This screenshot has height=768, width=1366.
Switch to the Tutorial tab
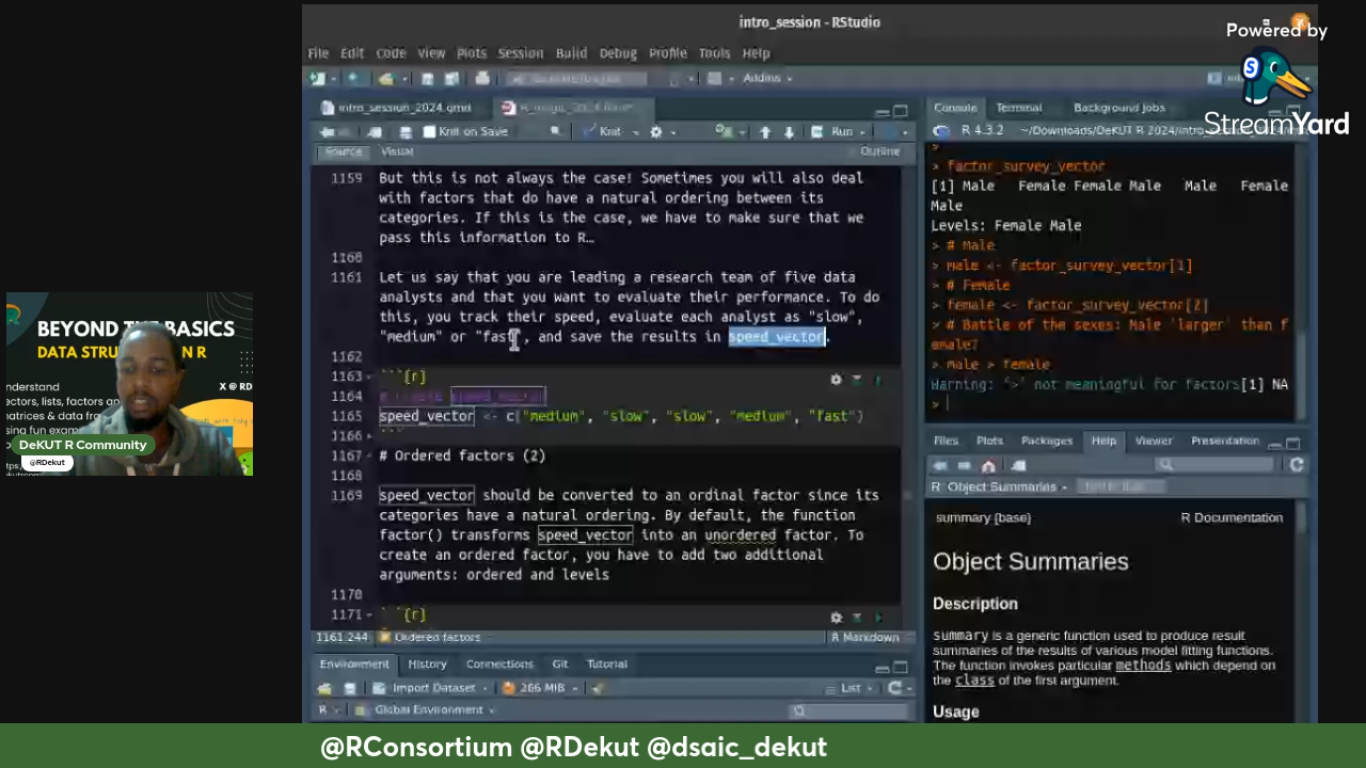coord(607,664)
